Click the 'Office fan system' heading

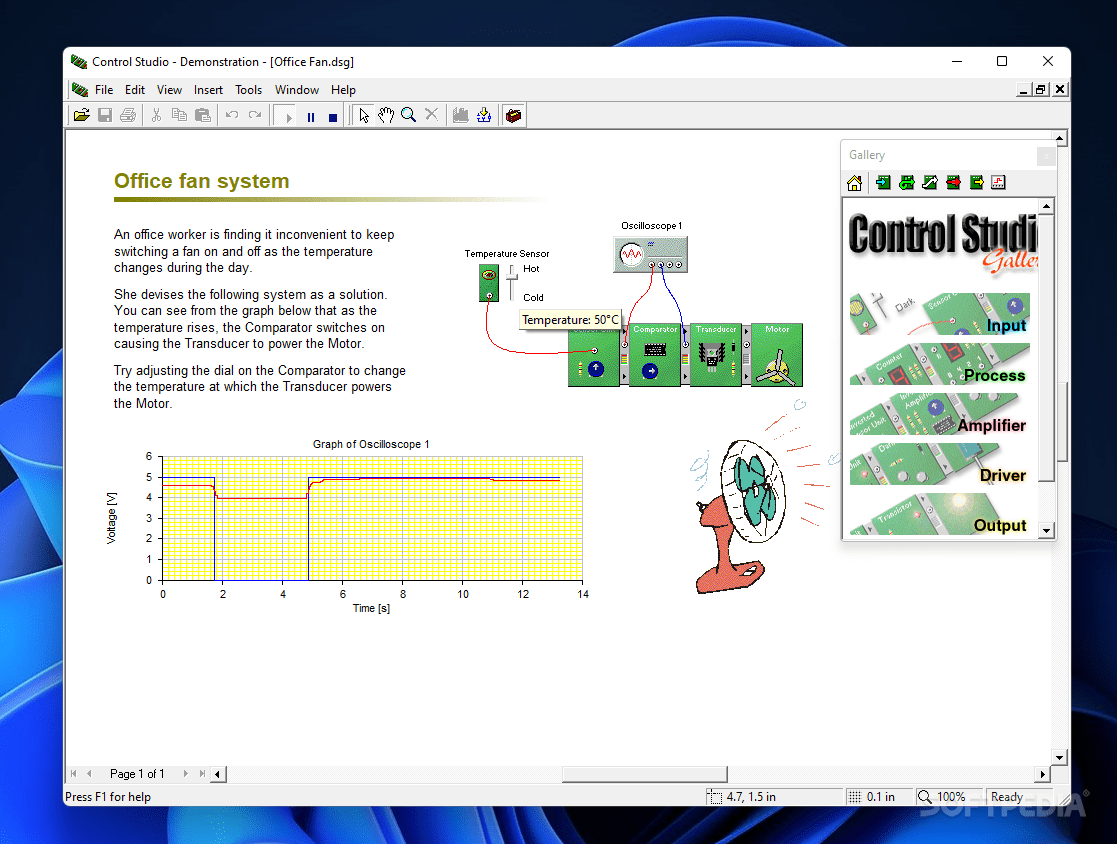point(202,181)
